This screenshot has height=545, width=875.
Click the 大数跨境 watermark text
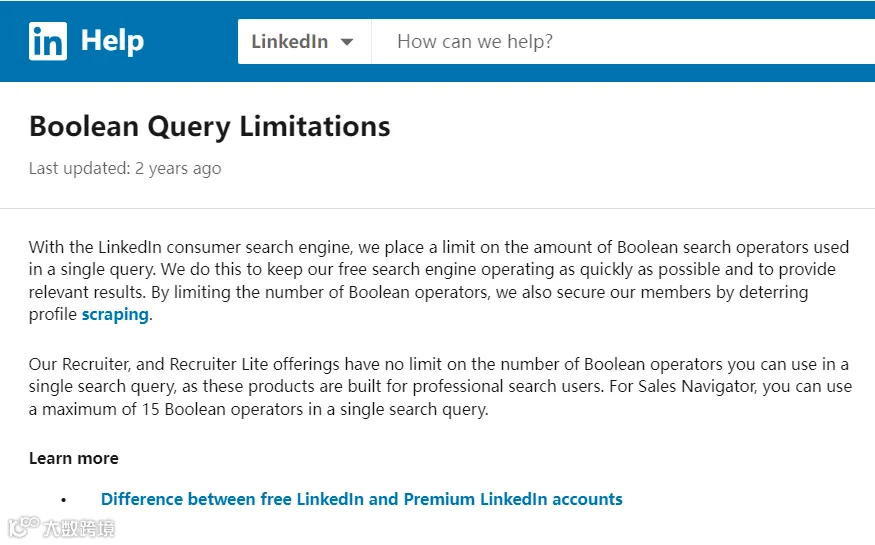(x=78, y=528)
